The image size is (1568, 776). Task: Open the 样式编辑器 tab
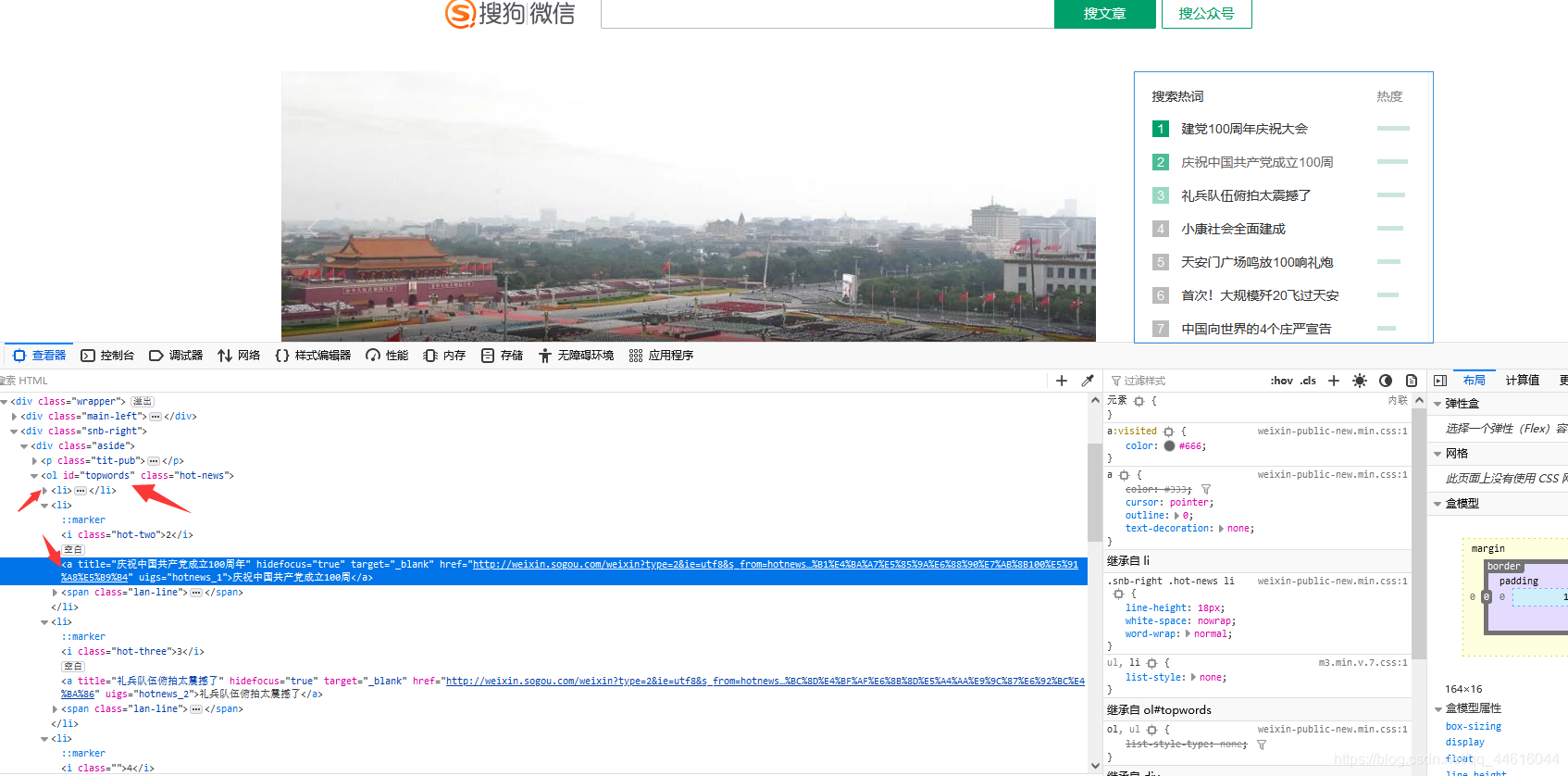pyautogui.click(x=313, y=356)
